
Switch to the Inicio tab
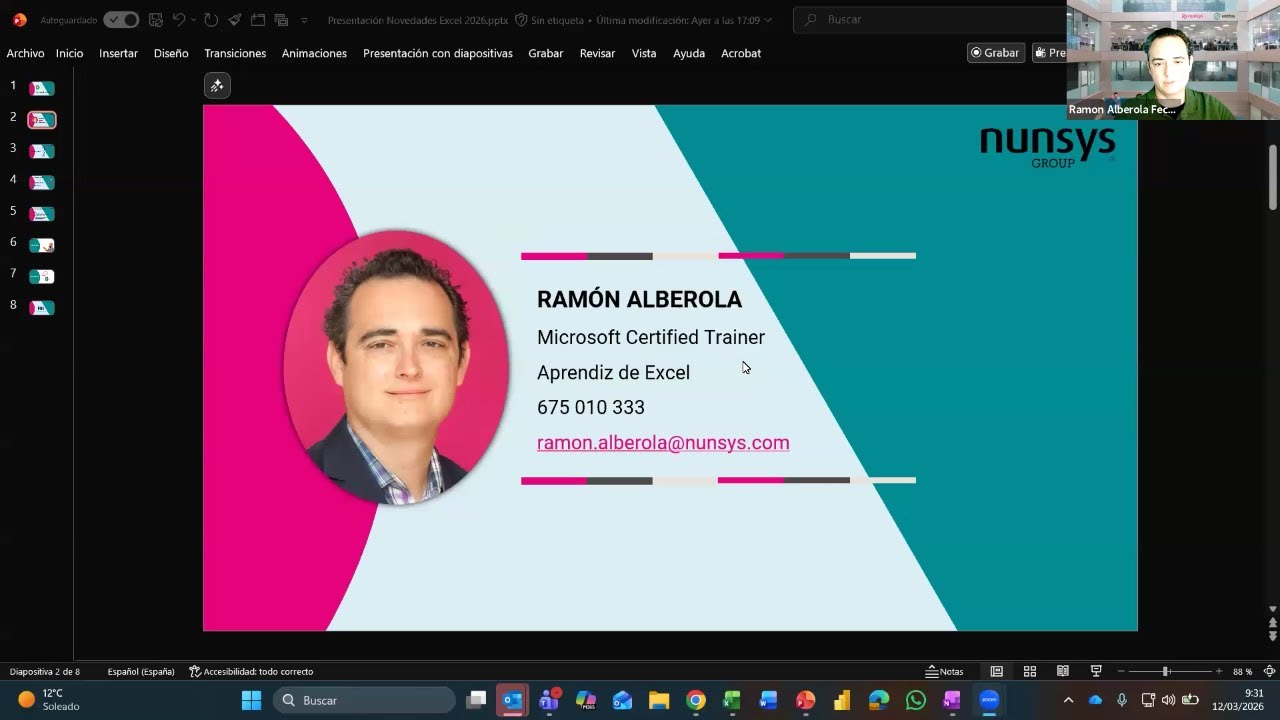69,53
